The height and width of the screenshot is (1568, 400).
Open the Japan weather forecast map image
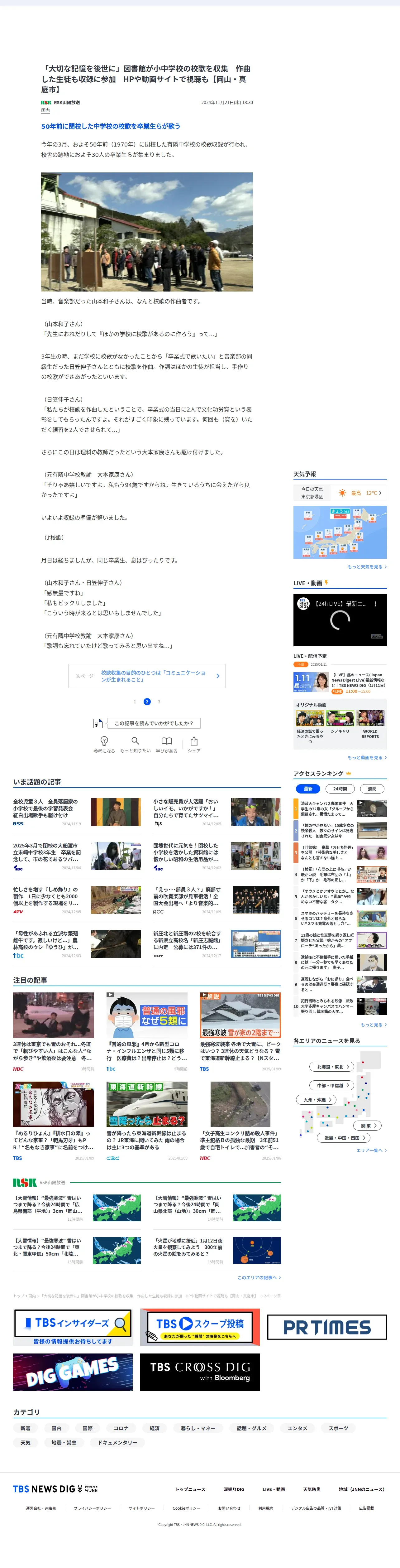tap(340, 532)
